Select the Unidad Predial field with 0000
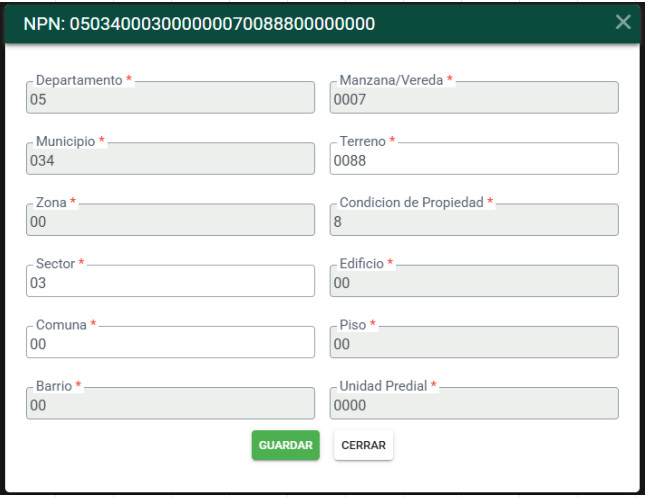Viewport: 645px width, 497px height. click(x=474, y=404)
